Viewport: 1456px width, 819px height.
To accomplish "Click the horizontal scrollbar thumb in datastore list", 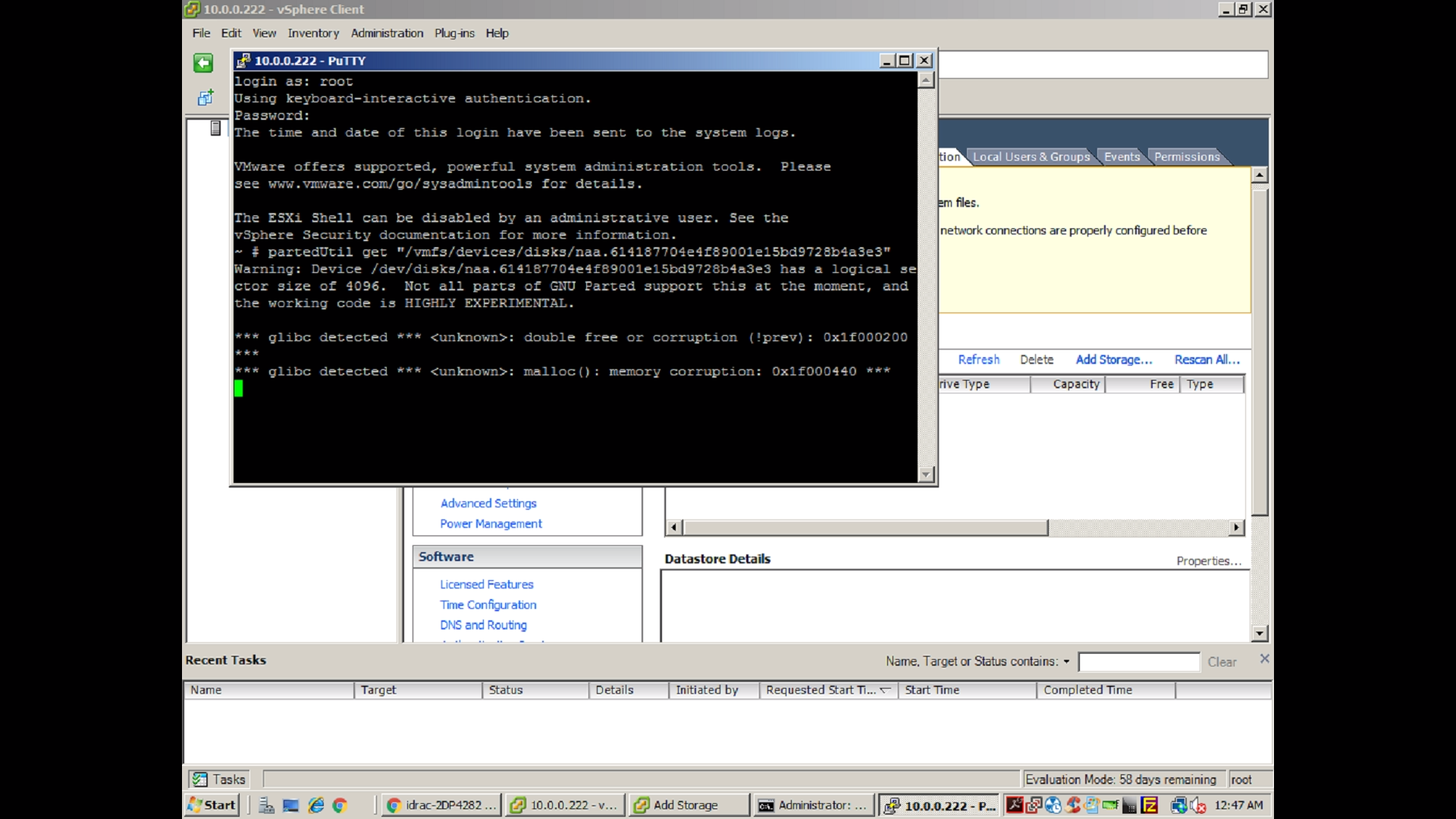I will [x=866, y=527].
